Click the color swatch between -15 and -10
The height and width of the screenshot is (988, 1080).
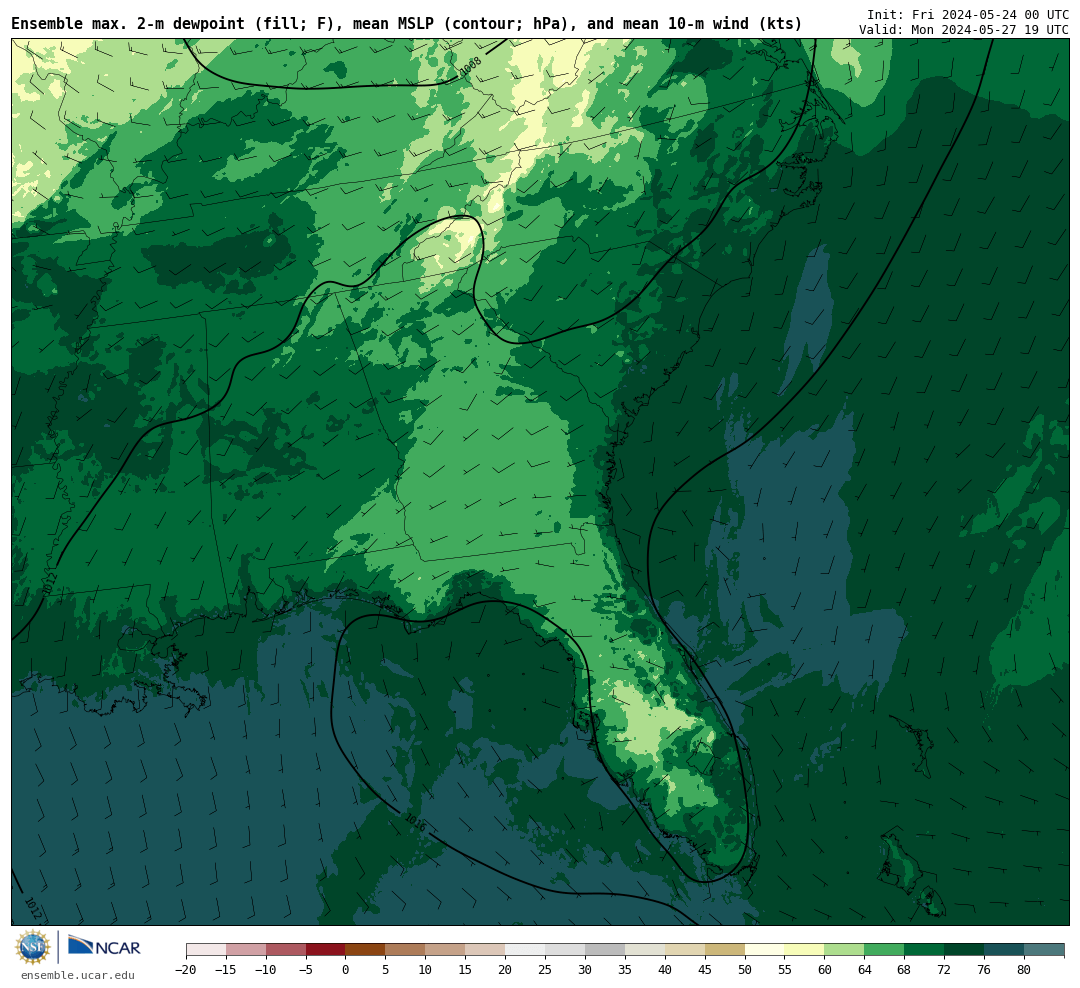[x=246, y=950]
